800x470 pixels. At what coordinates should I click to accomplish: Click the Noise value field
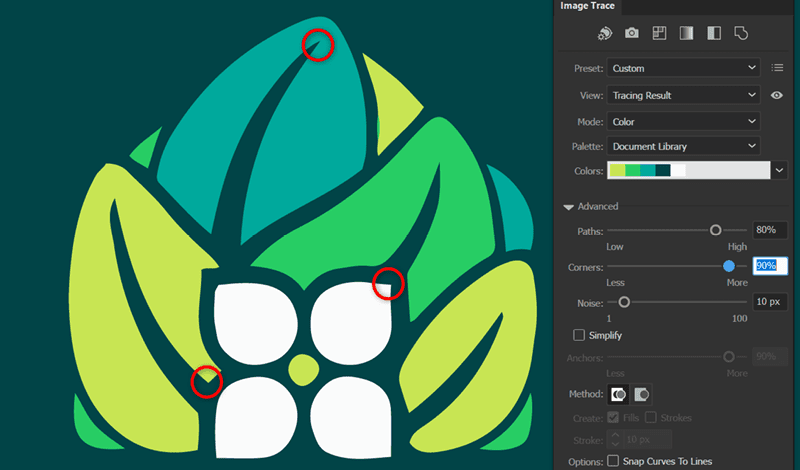click(769, 302)
